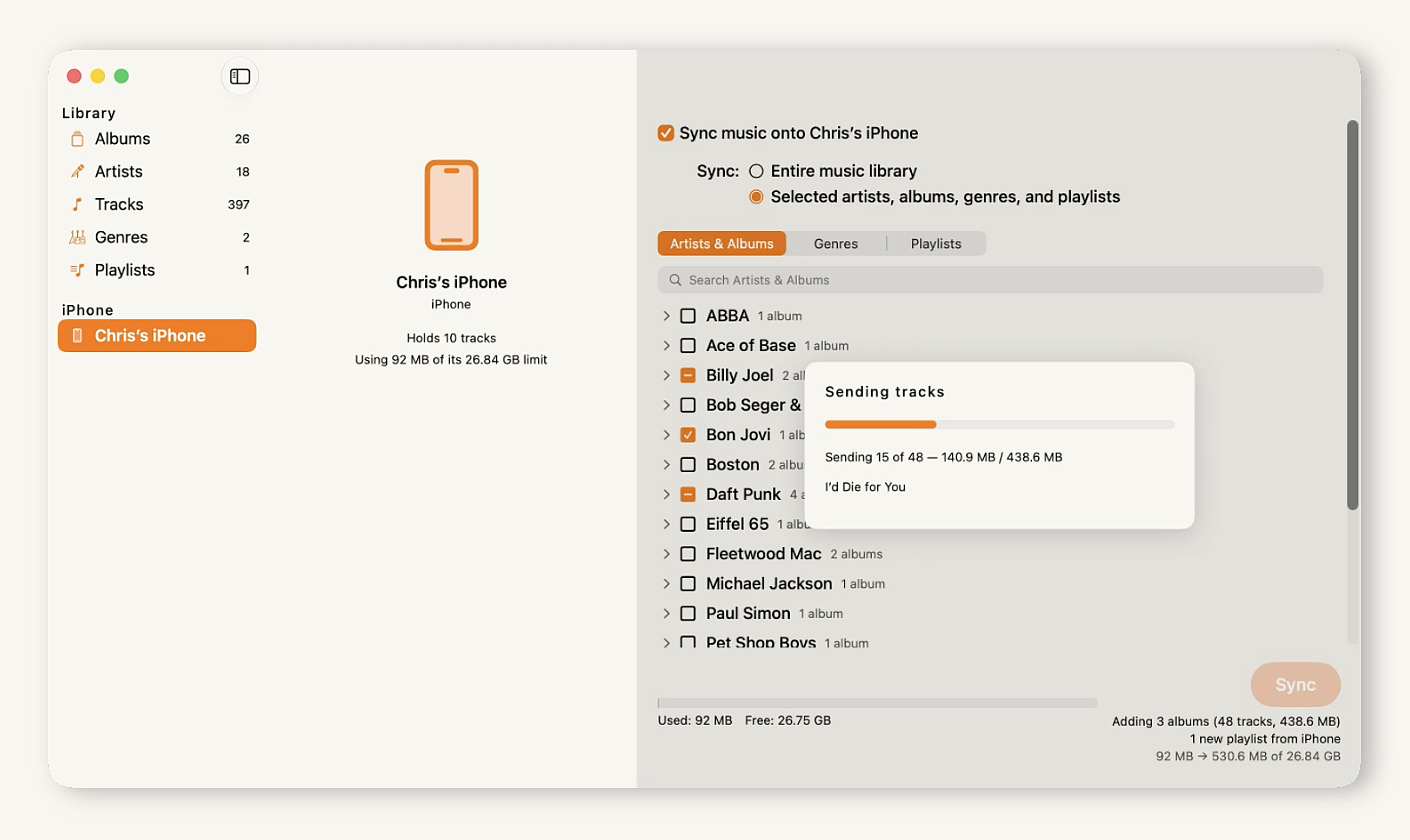Expand the Bob Seger row chevron
This screenshot has width=1410, height=840.
(666, 405)
